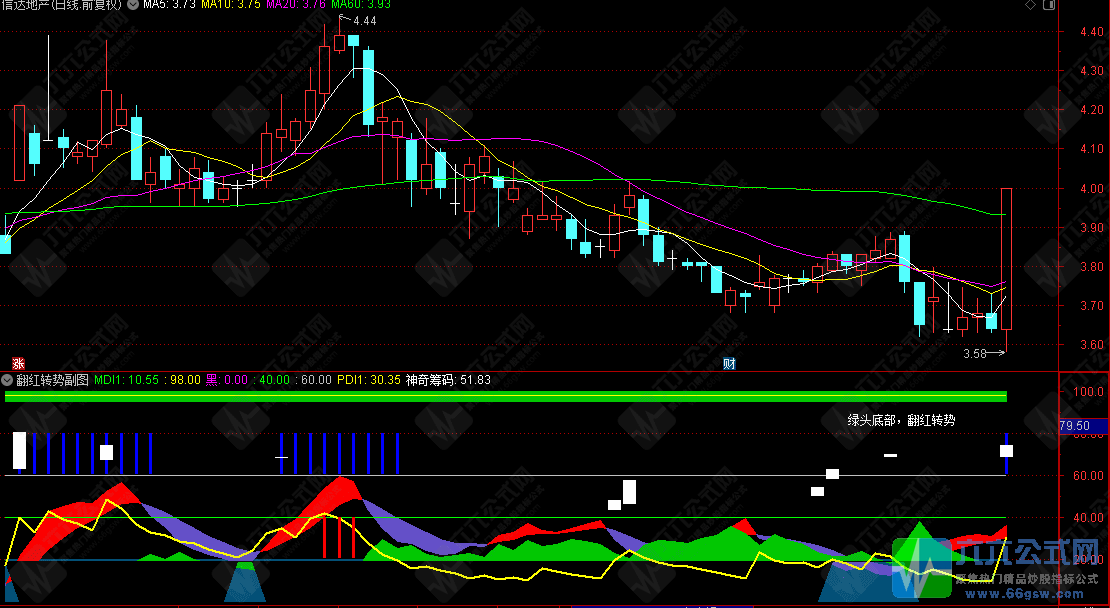Select the last large red candlestick
1110x608 pixels.
point(1006,258)
